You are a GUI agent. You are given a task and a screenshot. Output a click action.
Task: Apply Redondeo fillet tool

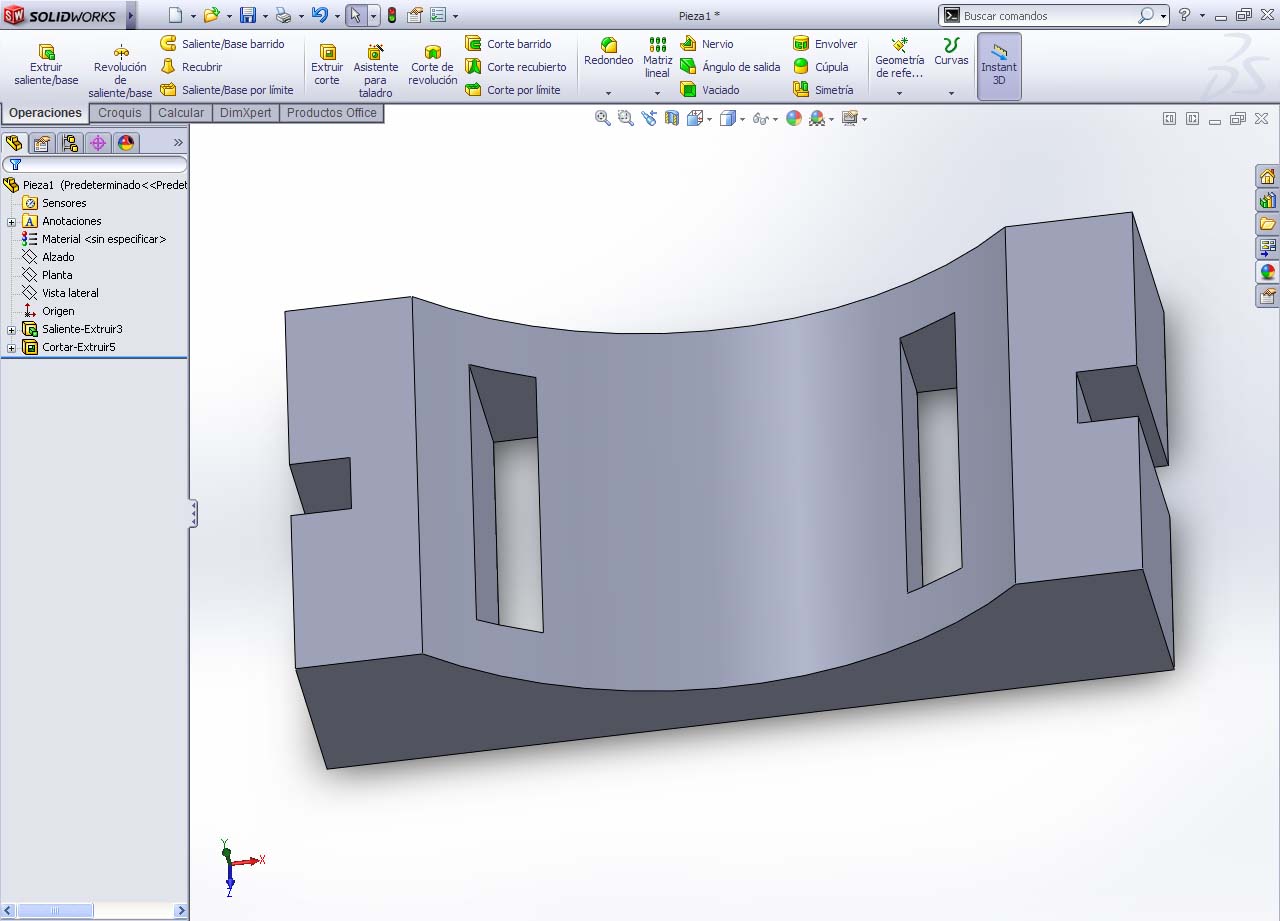608,53
